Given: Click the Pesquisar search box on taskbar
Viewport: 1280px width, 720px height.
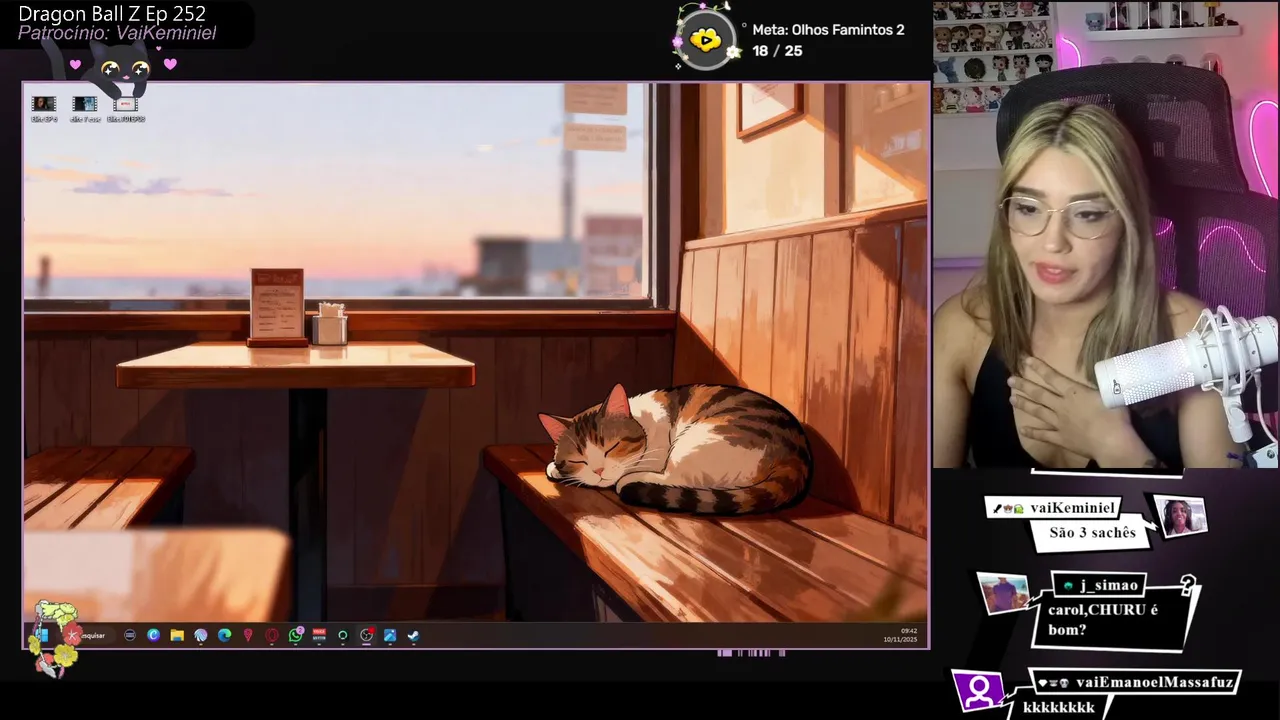Looking at the screenshot, I should [88, 635].
